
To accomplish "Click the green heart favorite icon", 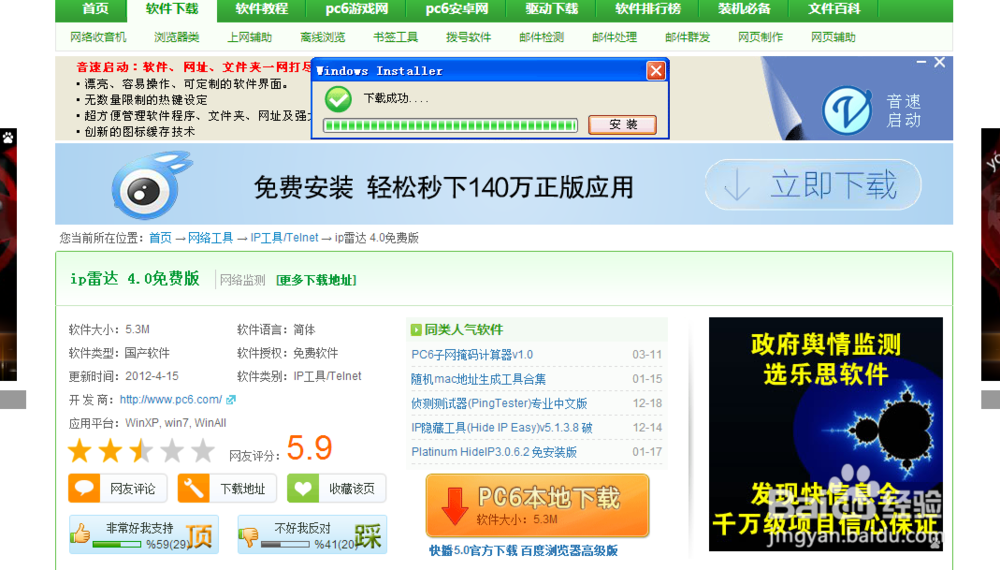I will pyautogui.click(x=303, y=488).
